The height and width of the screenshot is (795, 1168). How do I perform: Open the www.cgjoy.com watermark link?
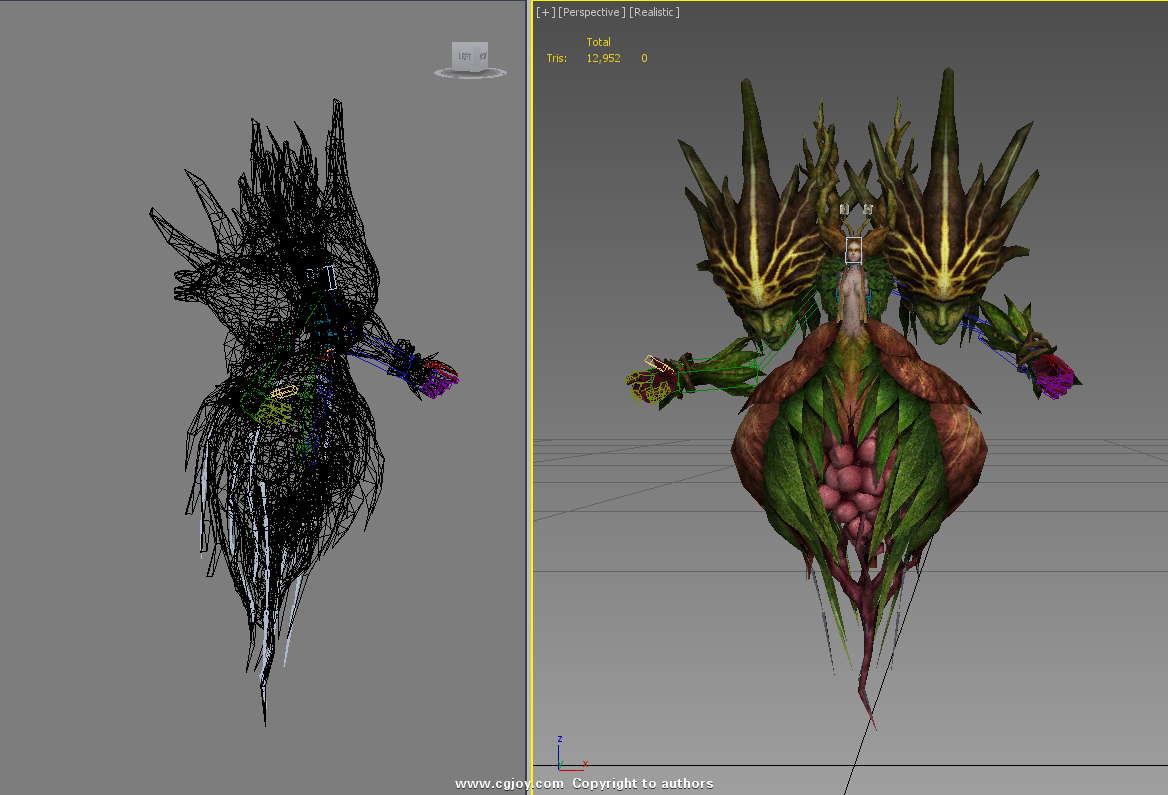[x=509, y=784]
